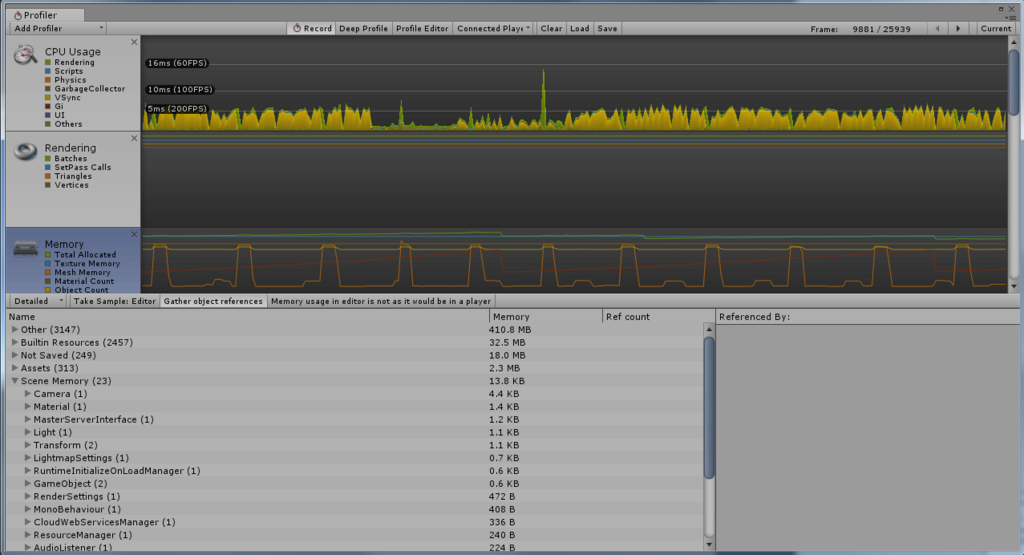
Task: Open the Connected Player dropdown
Action: (493, 28)
